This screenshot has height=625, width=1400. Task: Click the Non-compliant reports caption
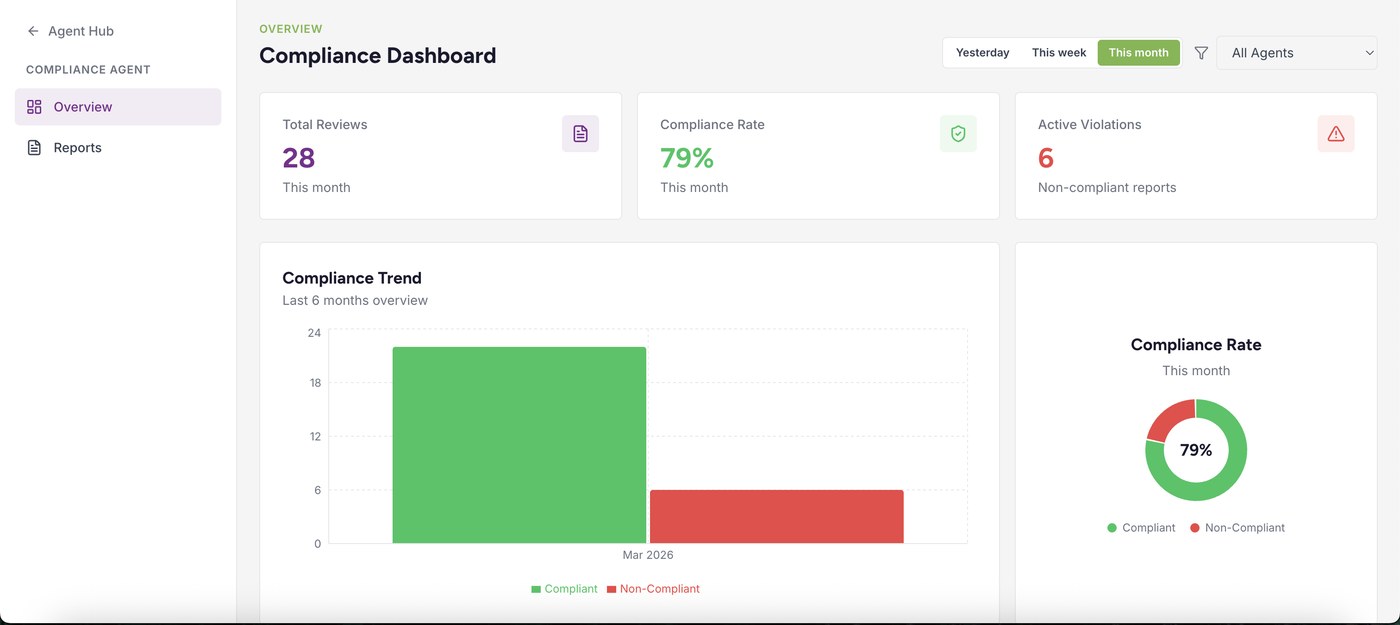(x=1107, y=188)
